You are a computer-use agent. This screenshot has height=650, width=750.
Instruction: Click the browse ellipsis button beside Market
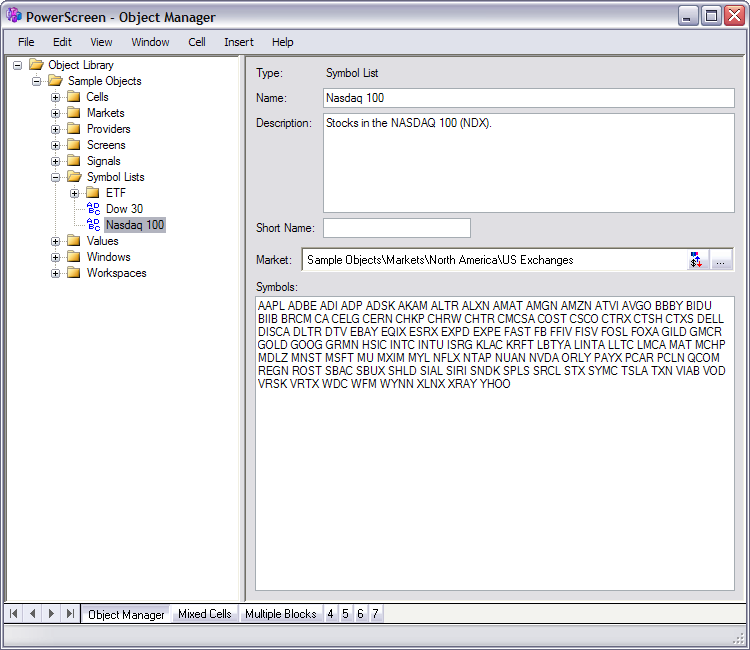coord(721,260)
